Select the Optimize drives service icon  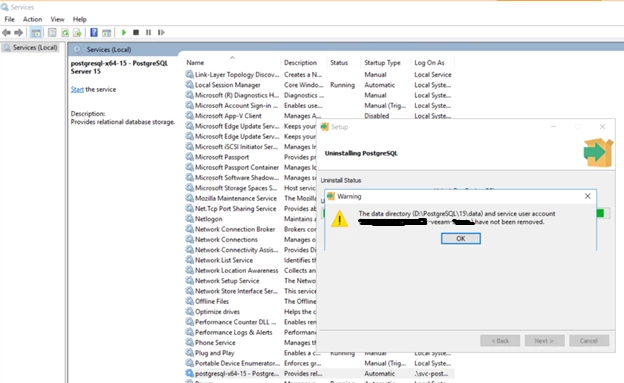click(189, 312)
